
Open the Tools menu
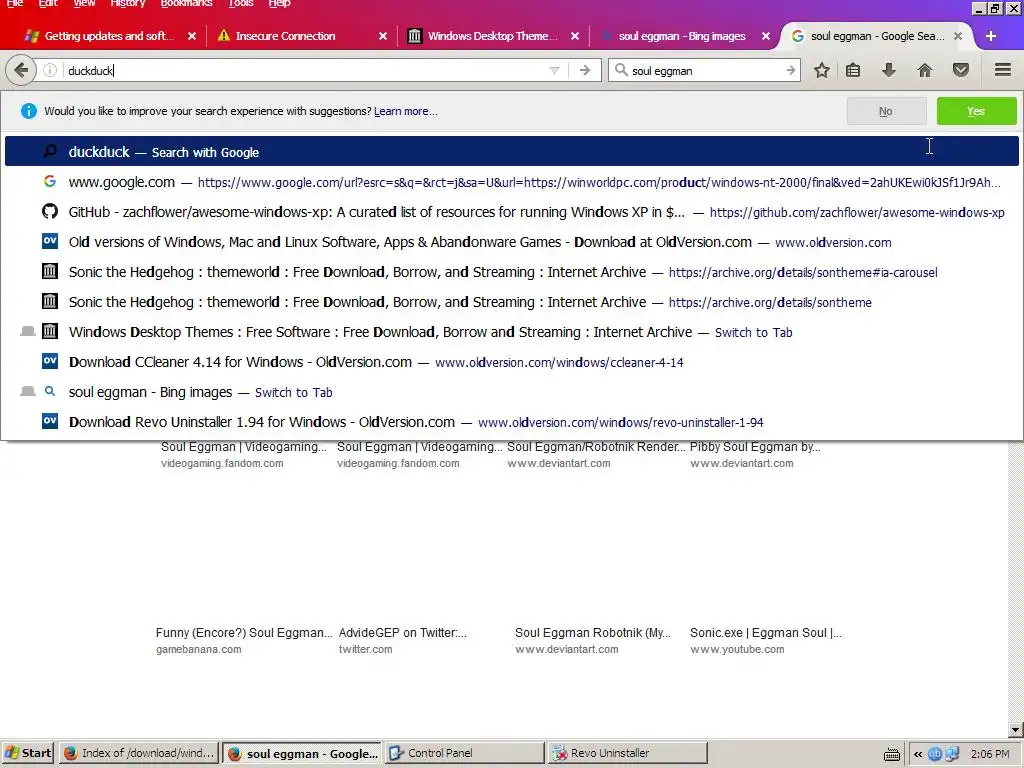(241, 3)
